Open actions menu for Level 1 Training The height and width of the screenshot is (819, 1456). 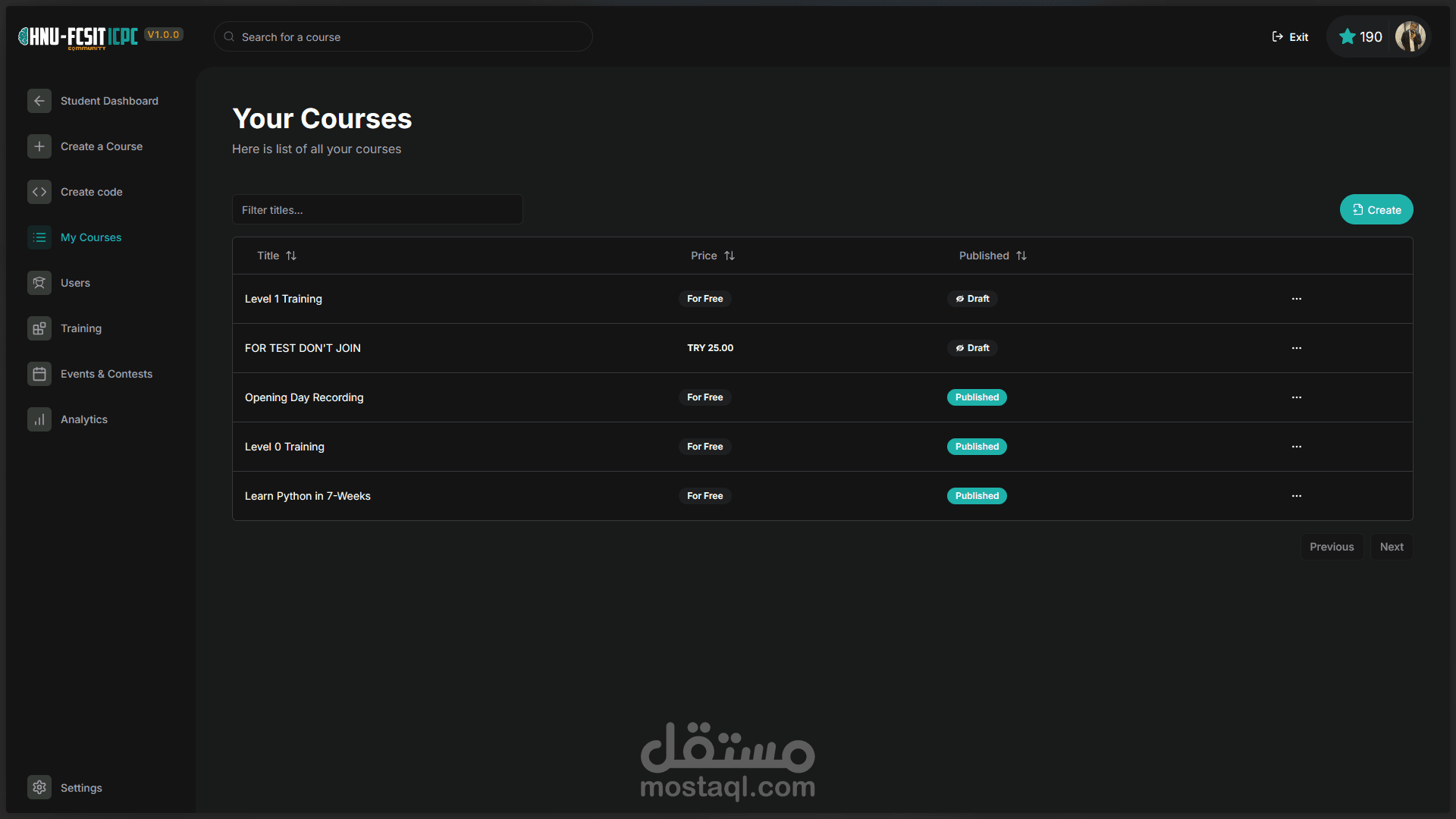point(1297,299)
